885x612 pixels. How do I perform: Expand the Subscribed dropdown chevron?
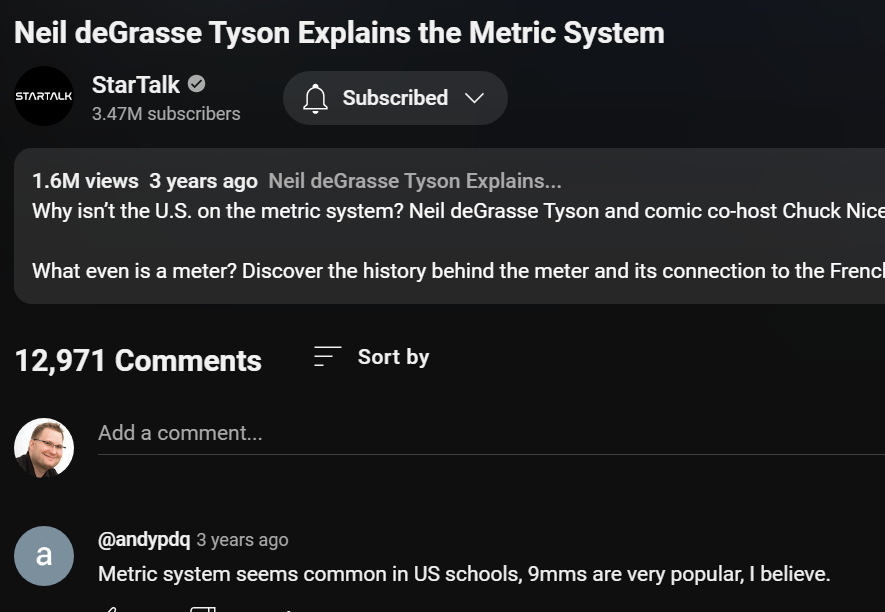pos(475,98)
